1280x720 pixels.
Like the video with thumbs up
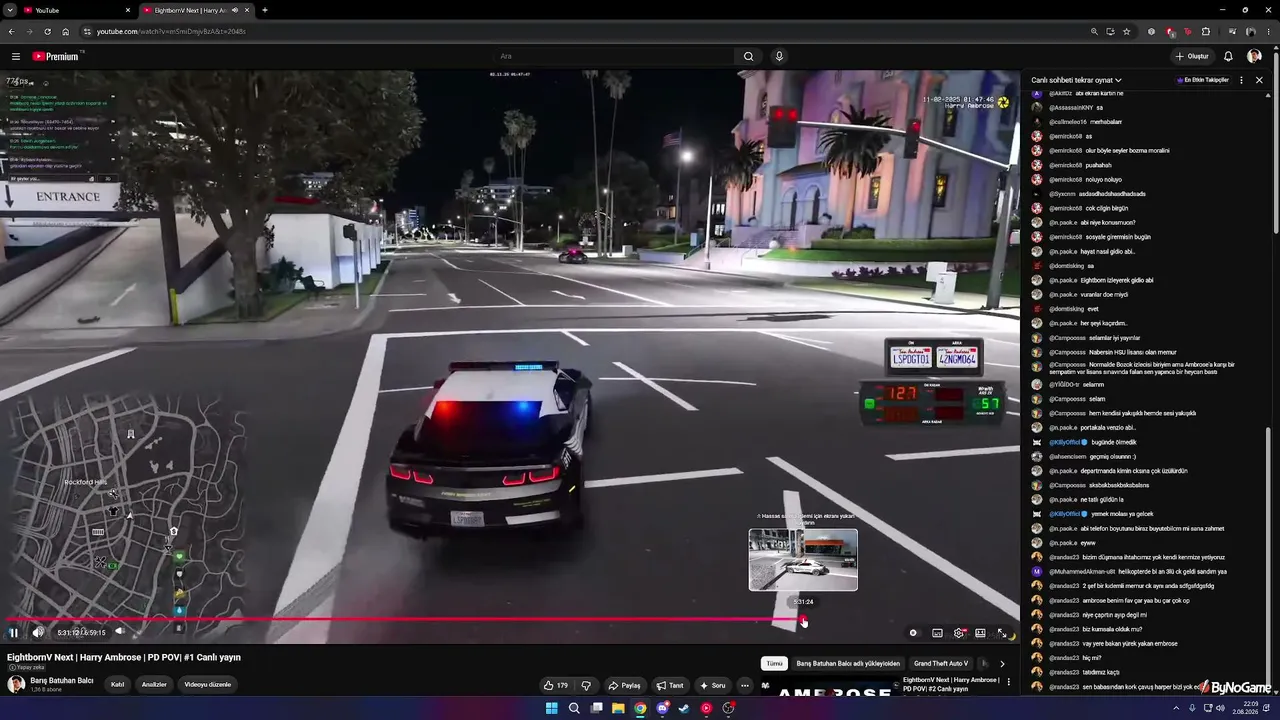tap(556, 685)
